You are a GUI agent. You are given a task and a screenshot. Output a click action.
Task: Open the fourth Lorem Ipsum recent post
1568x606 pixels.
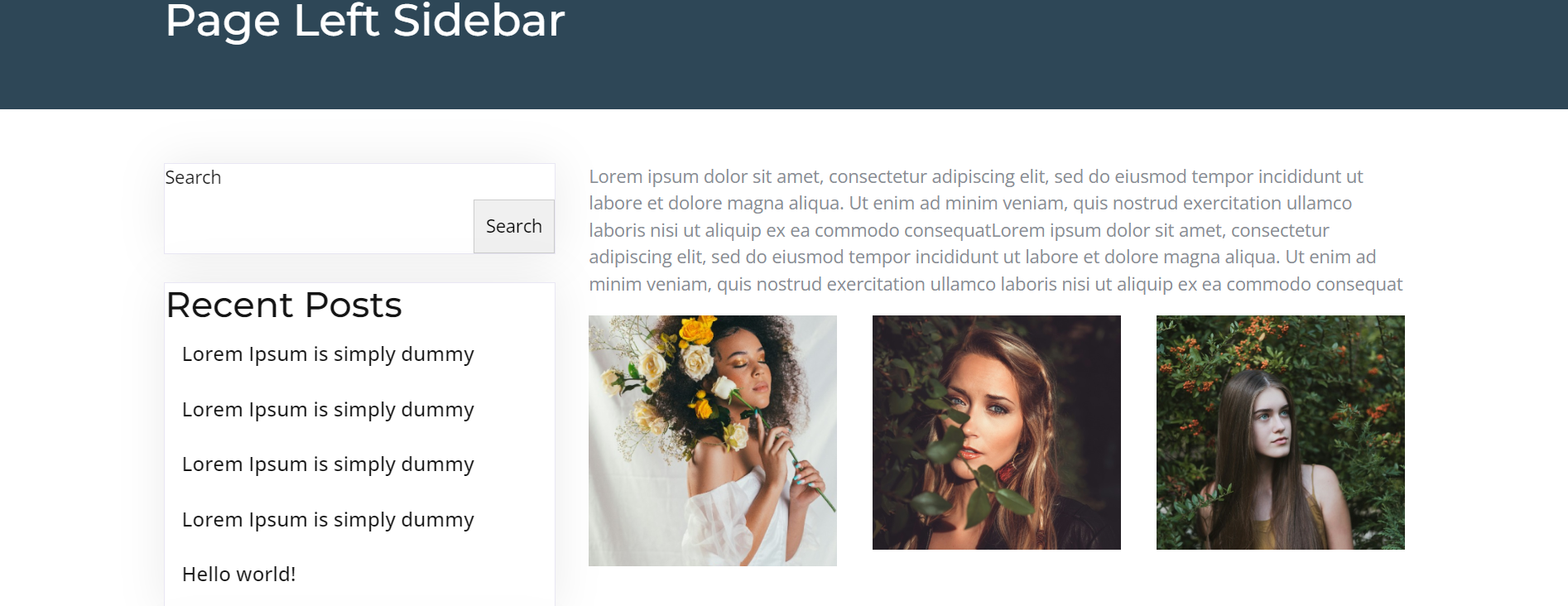[328, 520]
